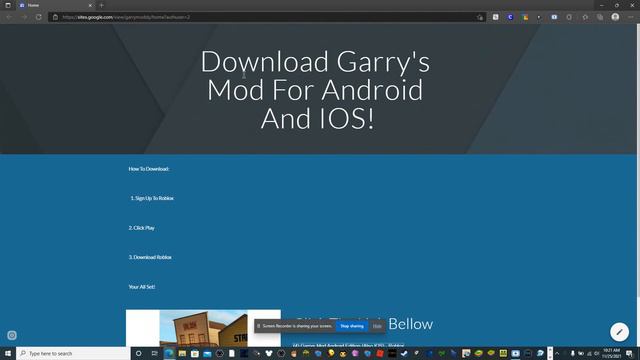Open Steam from the taskbar
Image resolution: width=640 pixels, height=360 pixels.
pos(404,353)
